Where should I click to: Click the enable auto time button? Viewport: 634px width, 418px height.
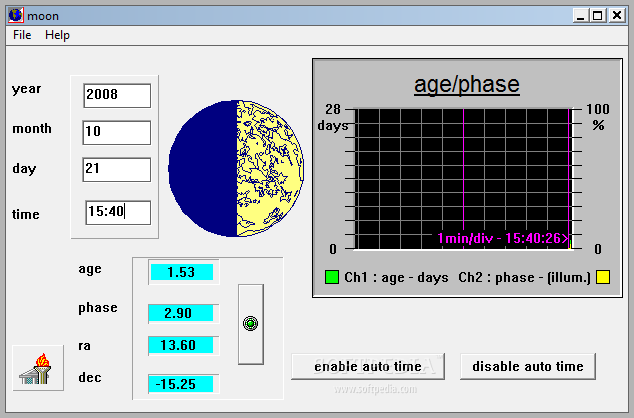point(368,366)
